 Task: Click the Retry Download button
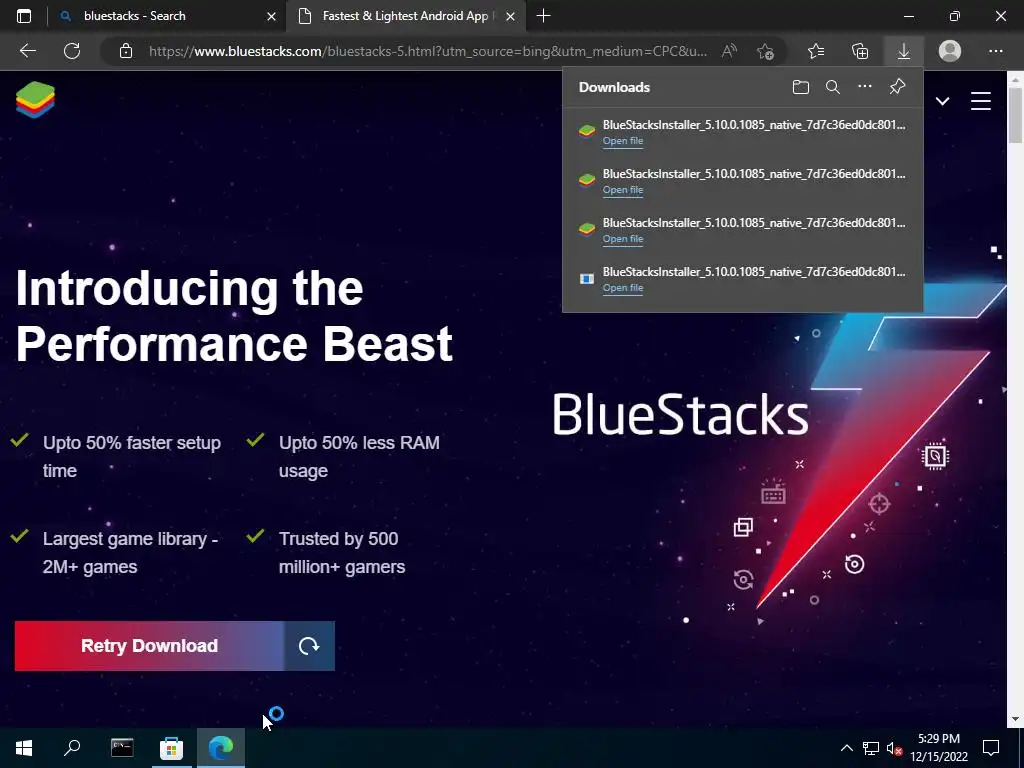tap(150, 646)
